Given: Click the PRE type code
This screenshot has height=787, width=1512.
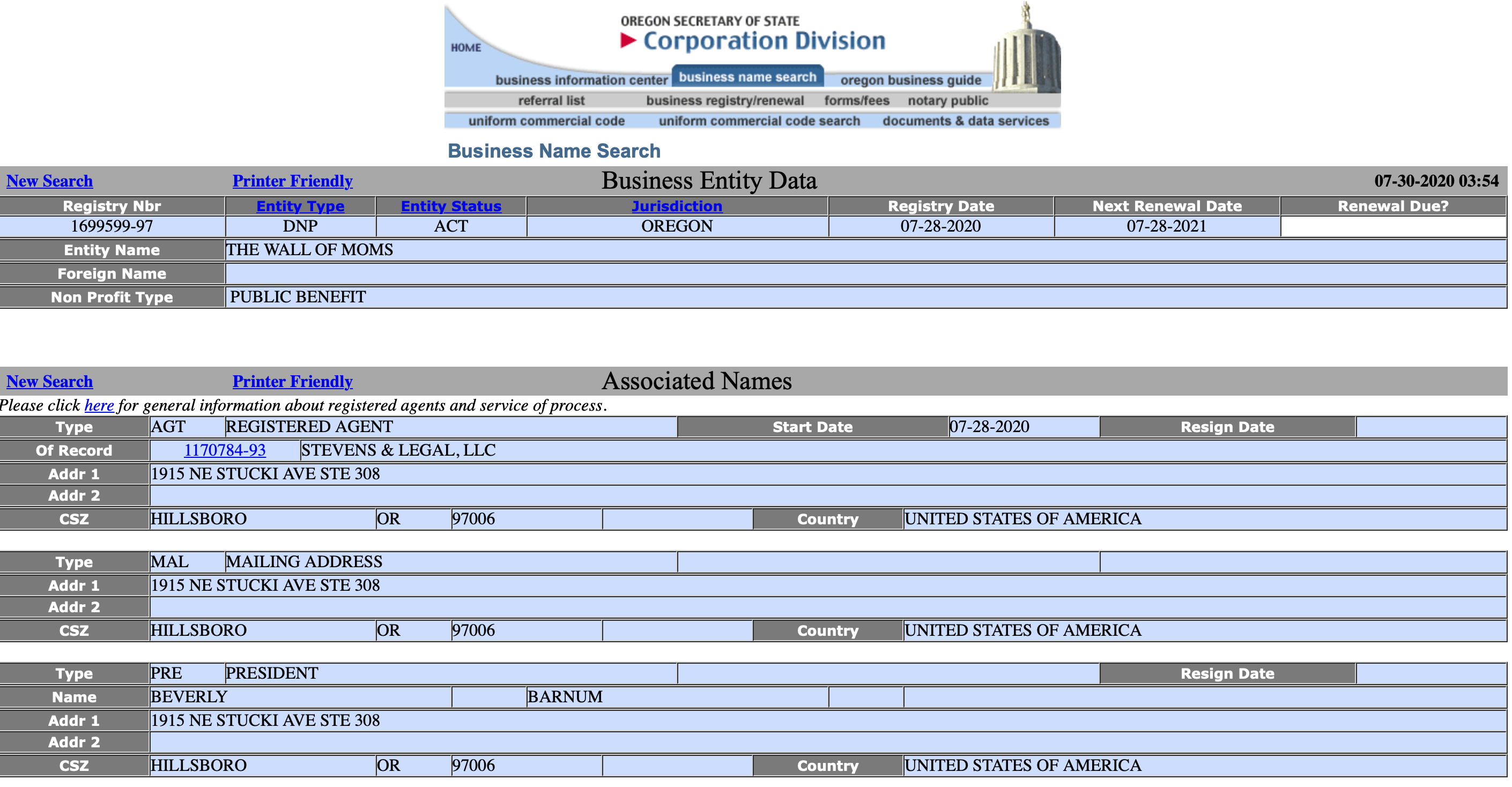Looking at the screenshot, I should click(x=166, y=673).
